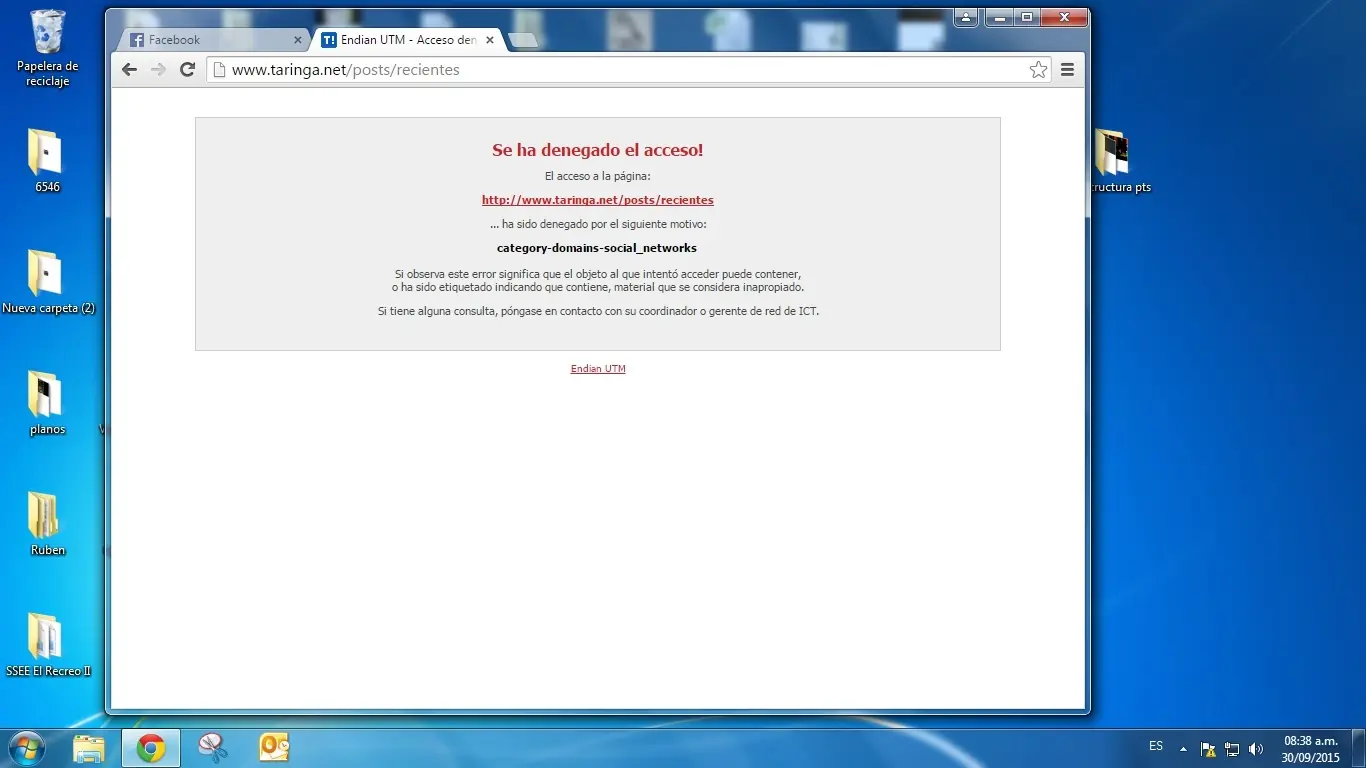Minimize the Chrome window
Image resolution: width=1366 pixels, height=768 pixels.
point(999,17)
